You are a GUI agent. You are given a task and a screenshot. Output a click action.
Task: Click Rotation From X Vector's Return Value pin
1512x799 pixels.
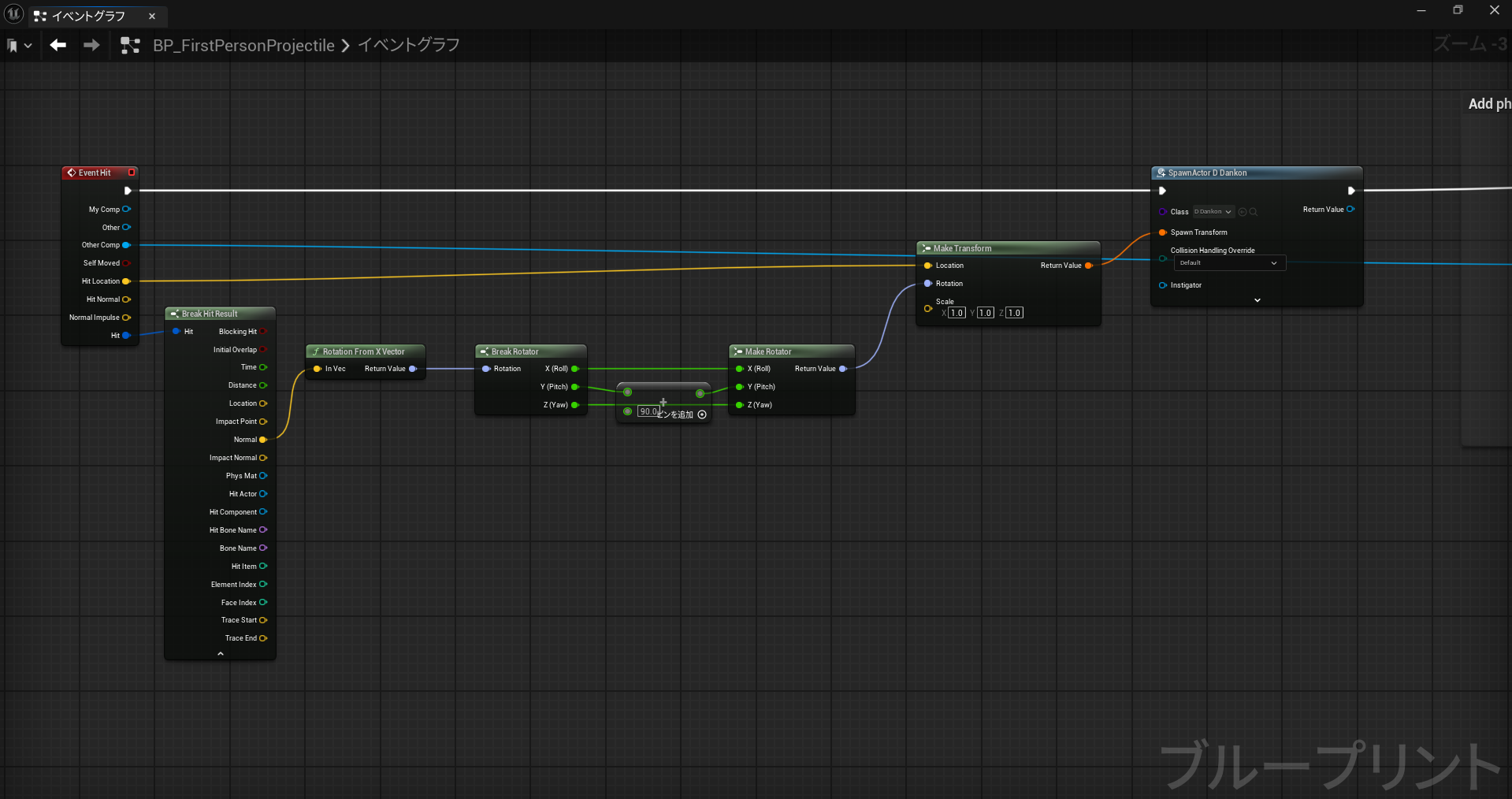tap(413, 369)
